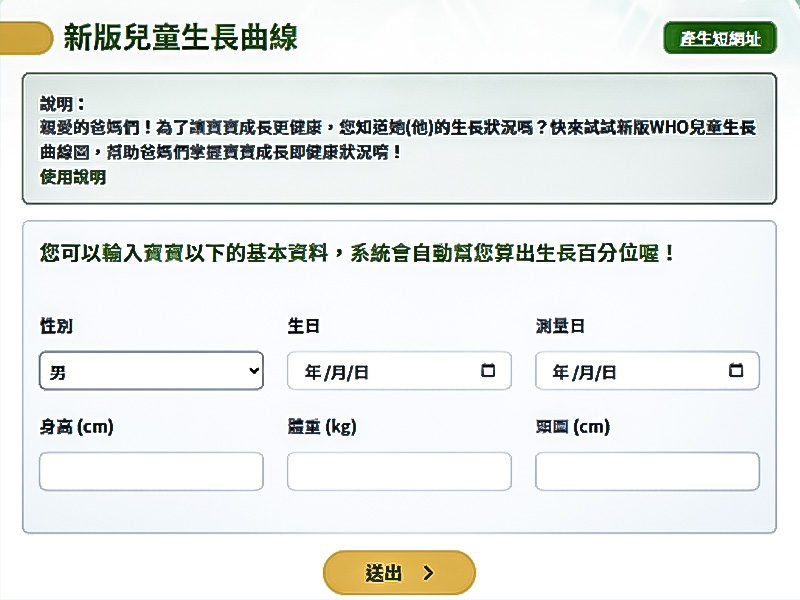Open the 使用說明 link
Viewport: 800px width, 600px height.
coord(72,177)
